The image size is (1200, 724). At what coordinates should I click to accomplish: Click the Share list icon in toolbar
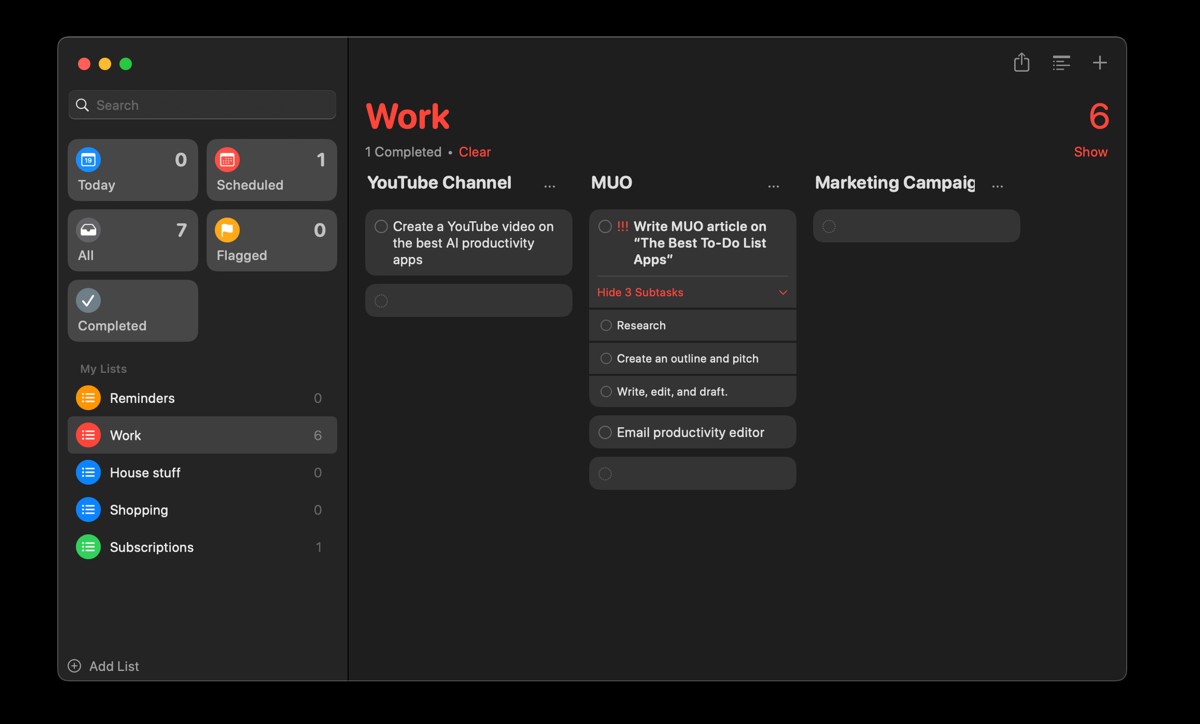click(x=1021, y=63)
